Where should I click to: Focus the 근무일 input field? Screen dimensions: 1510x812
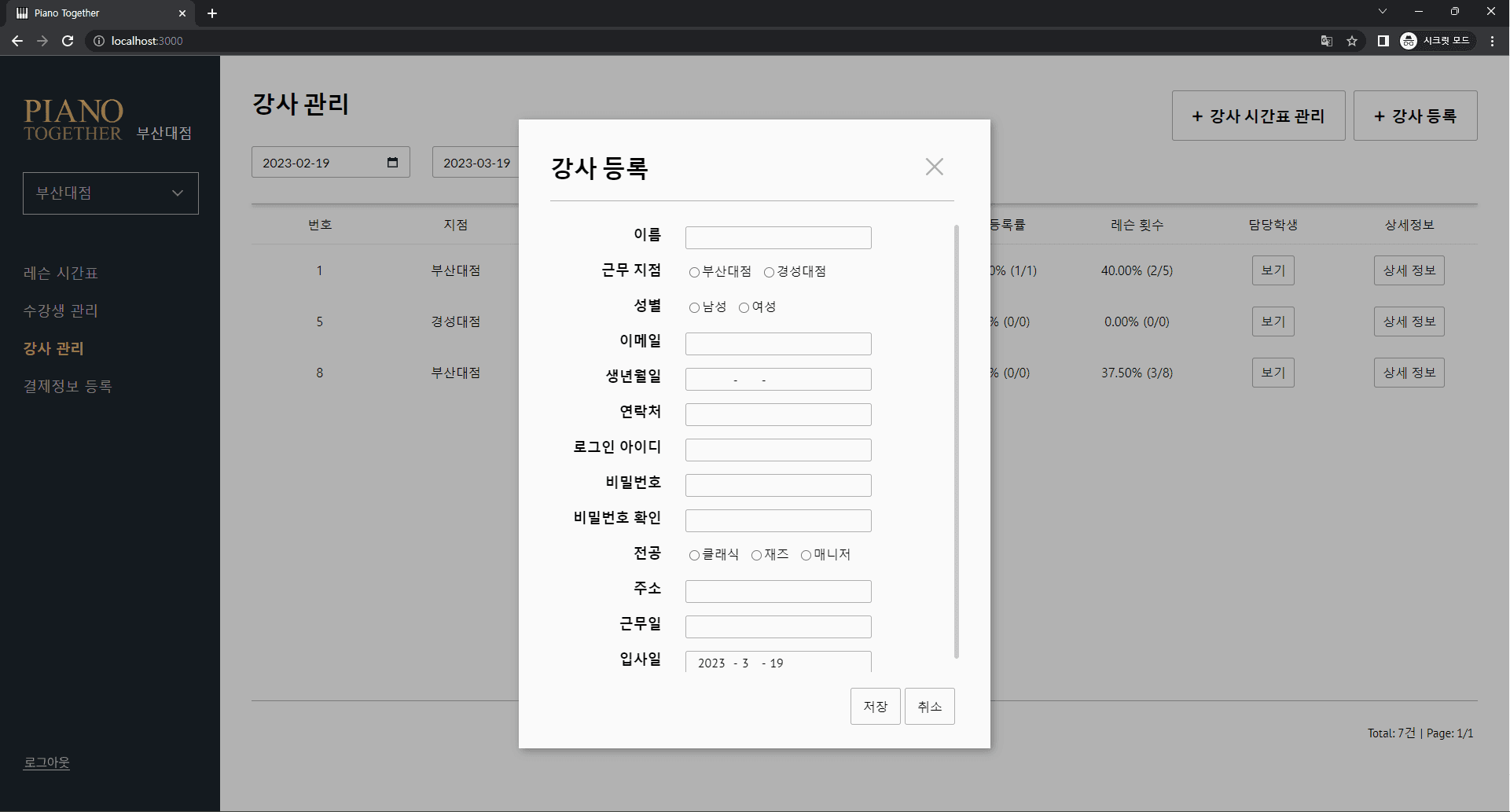[x=778, y=626]
